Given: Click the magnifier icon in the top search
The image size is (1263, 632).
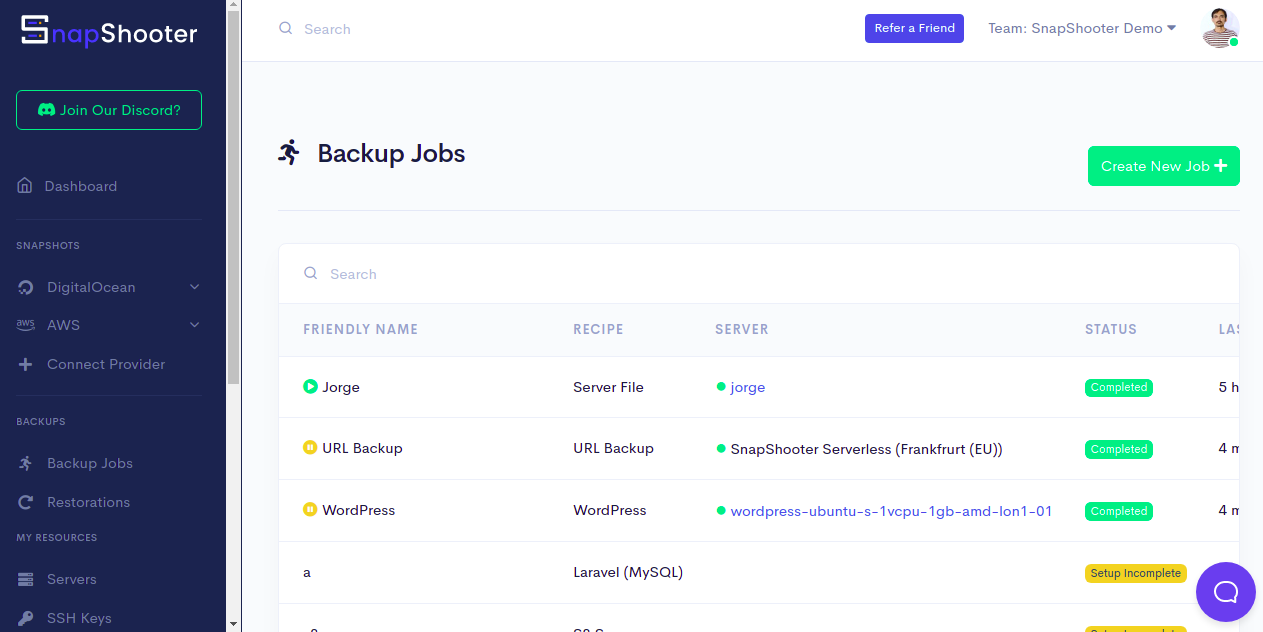Looking at the screenshot, I should [286, 29].
